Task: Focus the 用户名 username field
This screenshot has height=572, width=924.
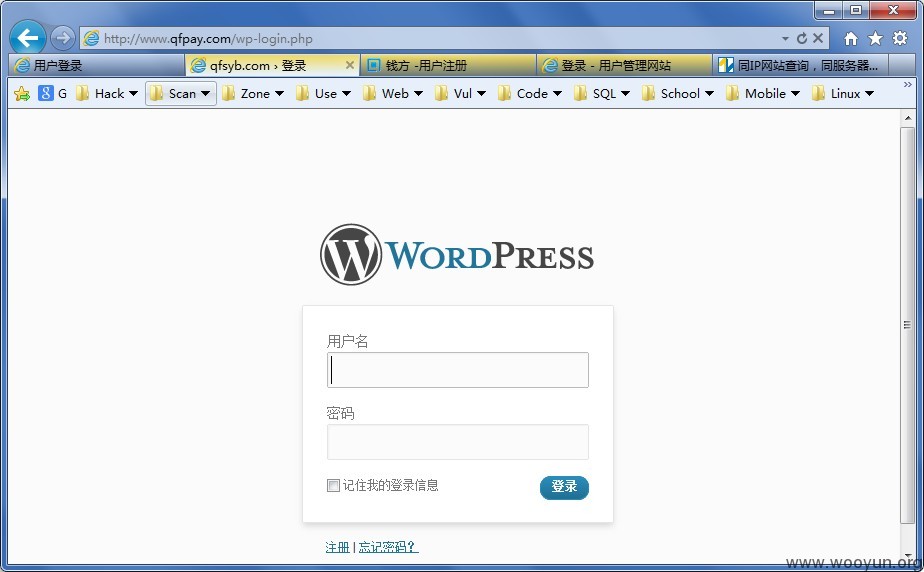Action: 458,370
